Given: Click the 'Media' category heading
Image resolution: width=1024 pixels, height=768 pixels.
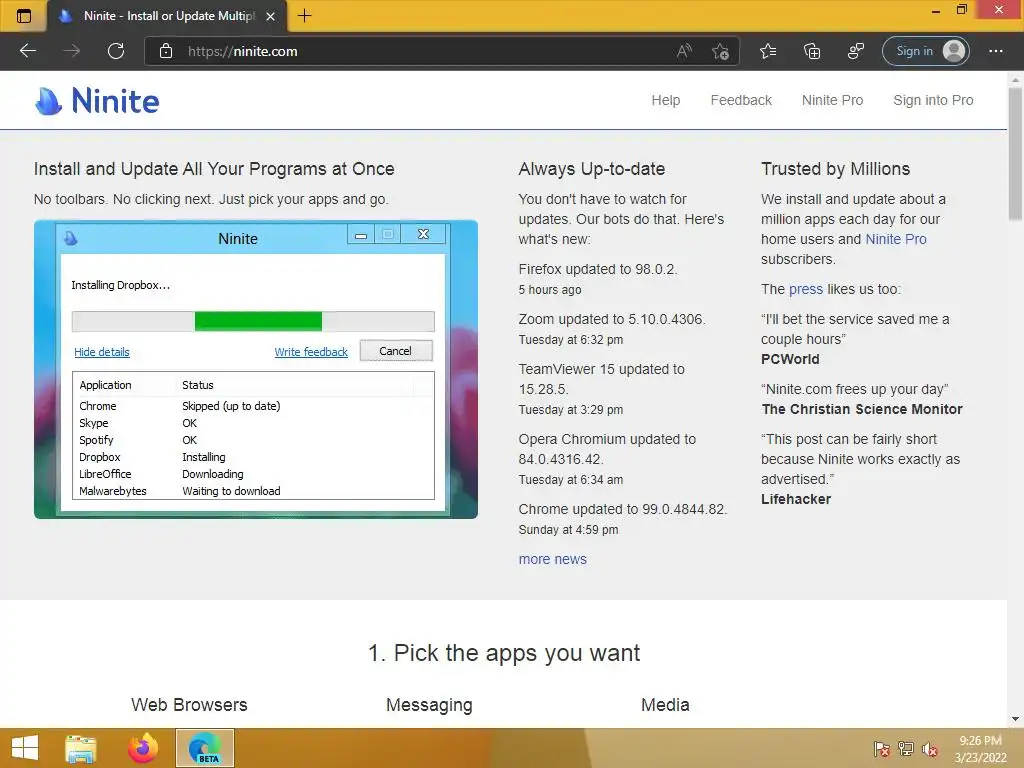Looking at the screenshot, I should point(665,705).
